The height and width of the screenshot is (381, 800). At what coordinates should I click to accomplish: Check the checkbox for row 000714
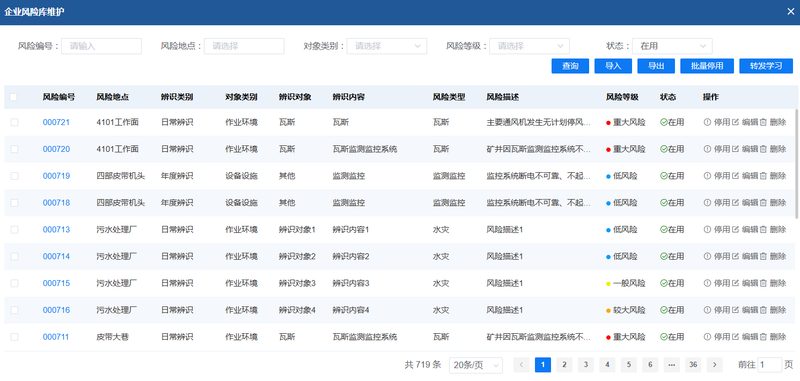(x=14, y=256)
